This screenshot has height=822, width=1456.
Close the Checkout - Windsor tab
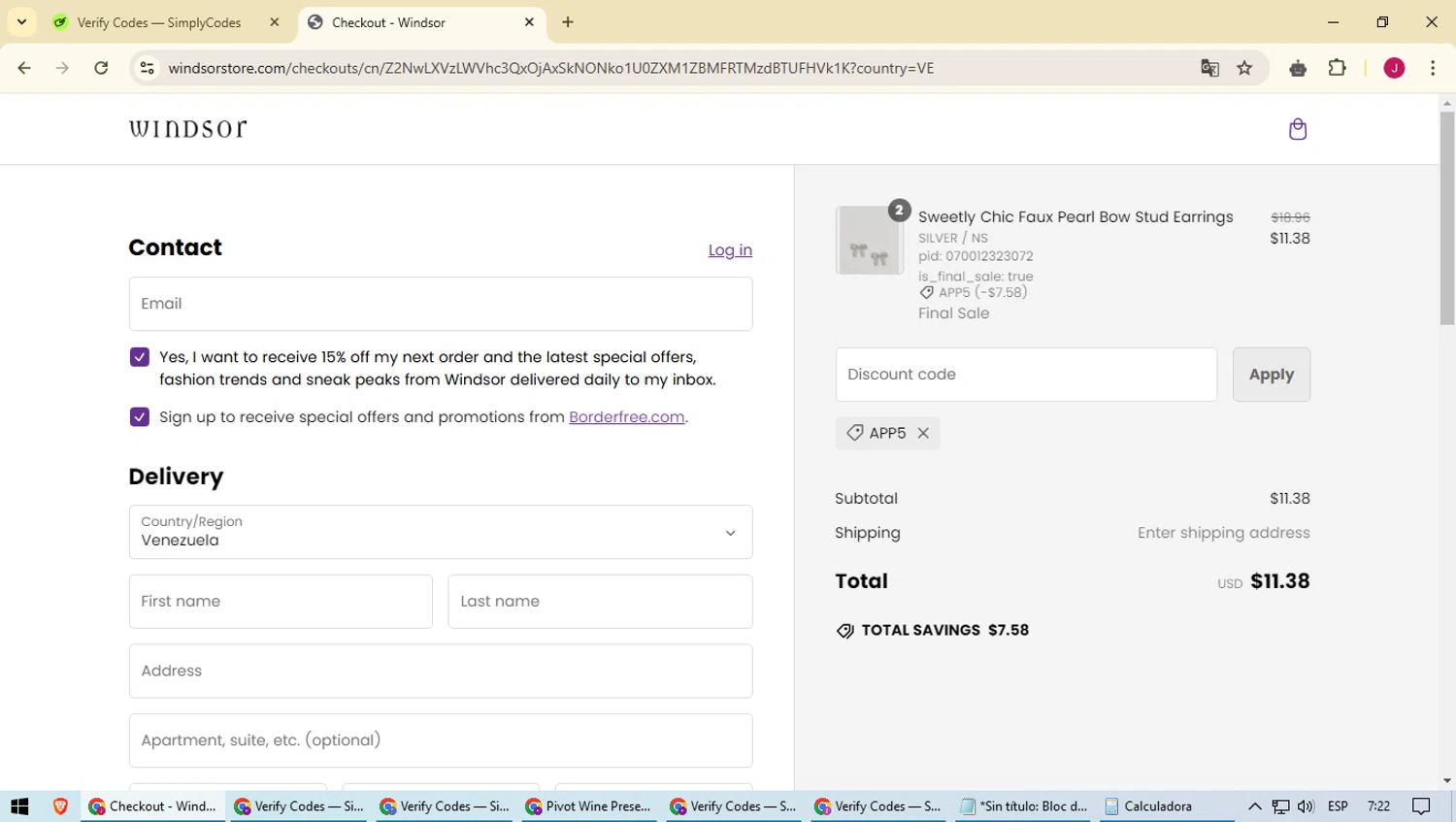coord(529,22)
